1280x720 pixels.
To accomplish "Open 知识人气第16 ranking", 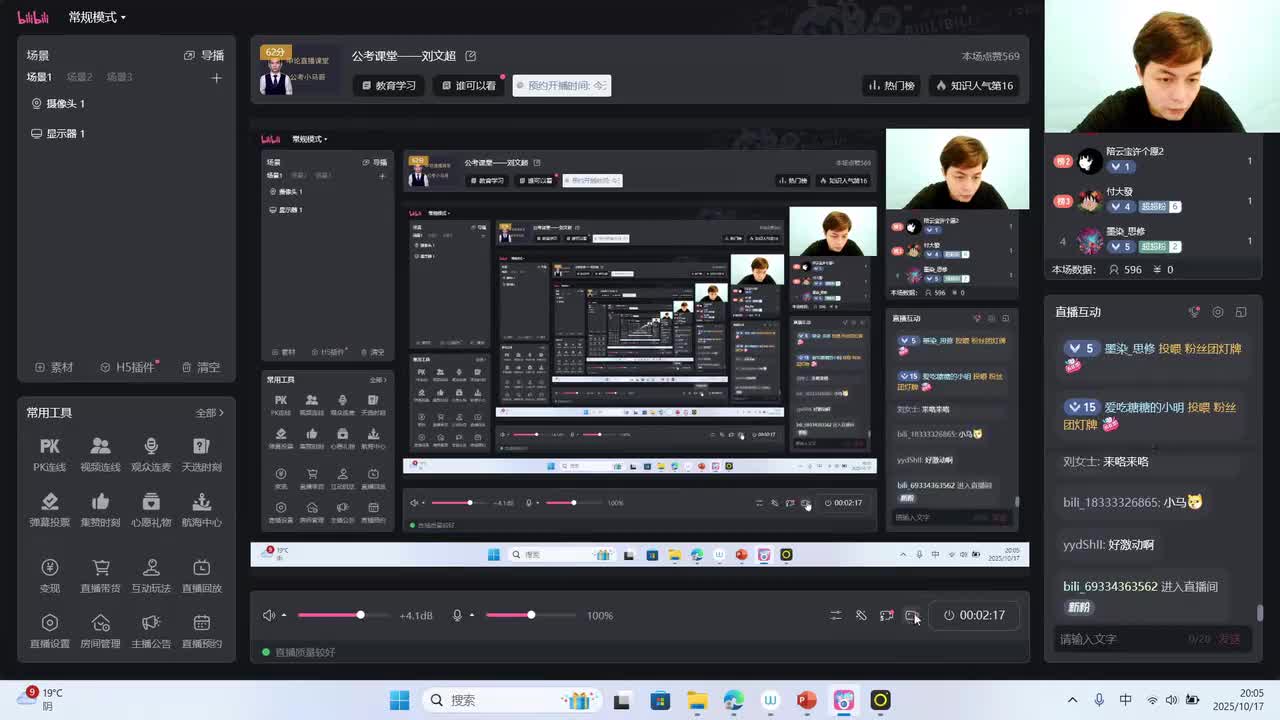I will pos(975,86).
